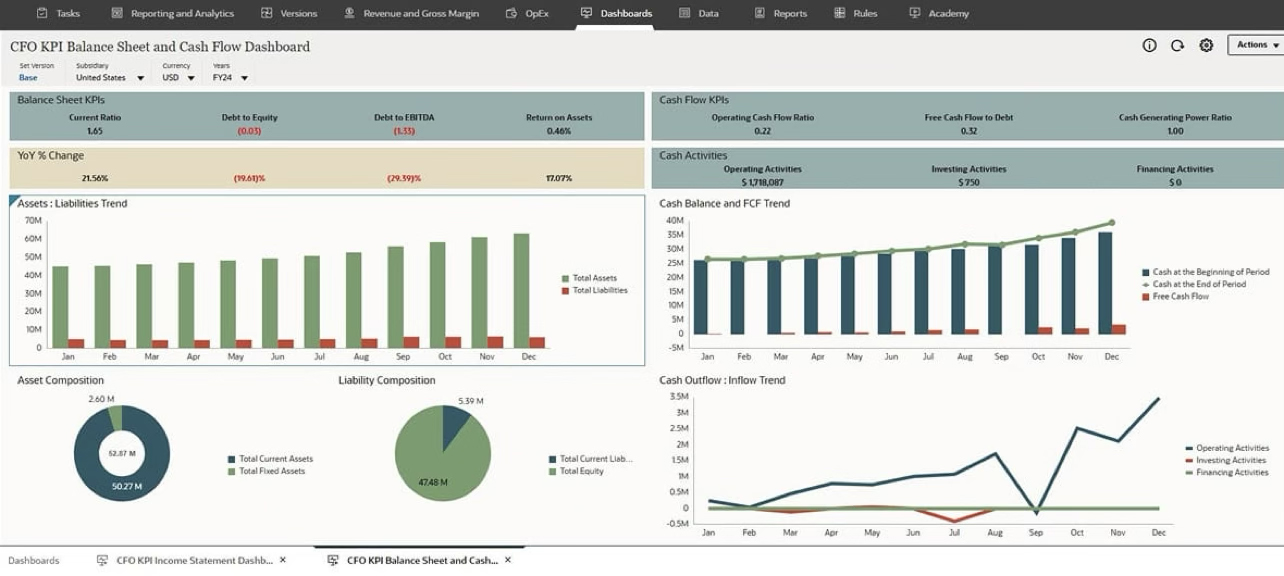Toggle Investing Activities series in legend
This screenshot has width=1284, height=576.
click(x=1231, y=461)
